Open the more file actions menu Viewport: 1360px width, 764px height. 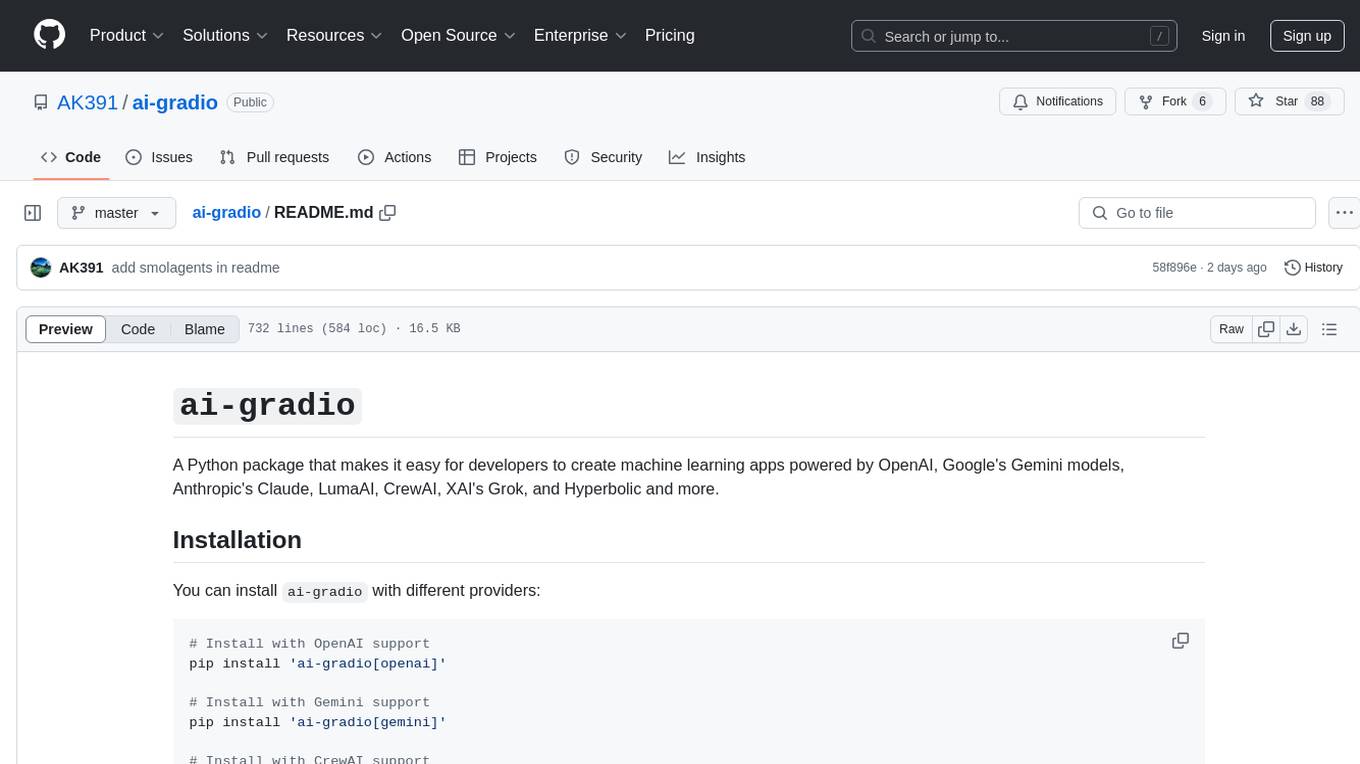click(1345, 213)
